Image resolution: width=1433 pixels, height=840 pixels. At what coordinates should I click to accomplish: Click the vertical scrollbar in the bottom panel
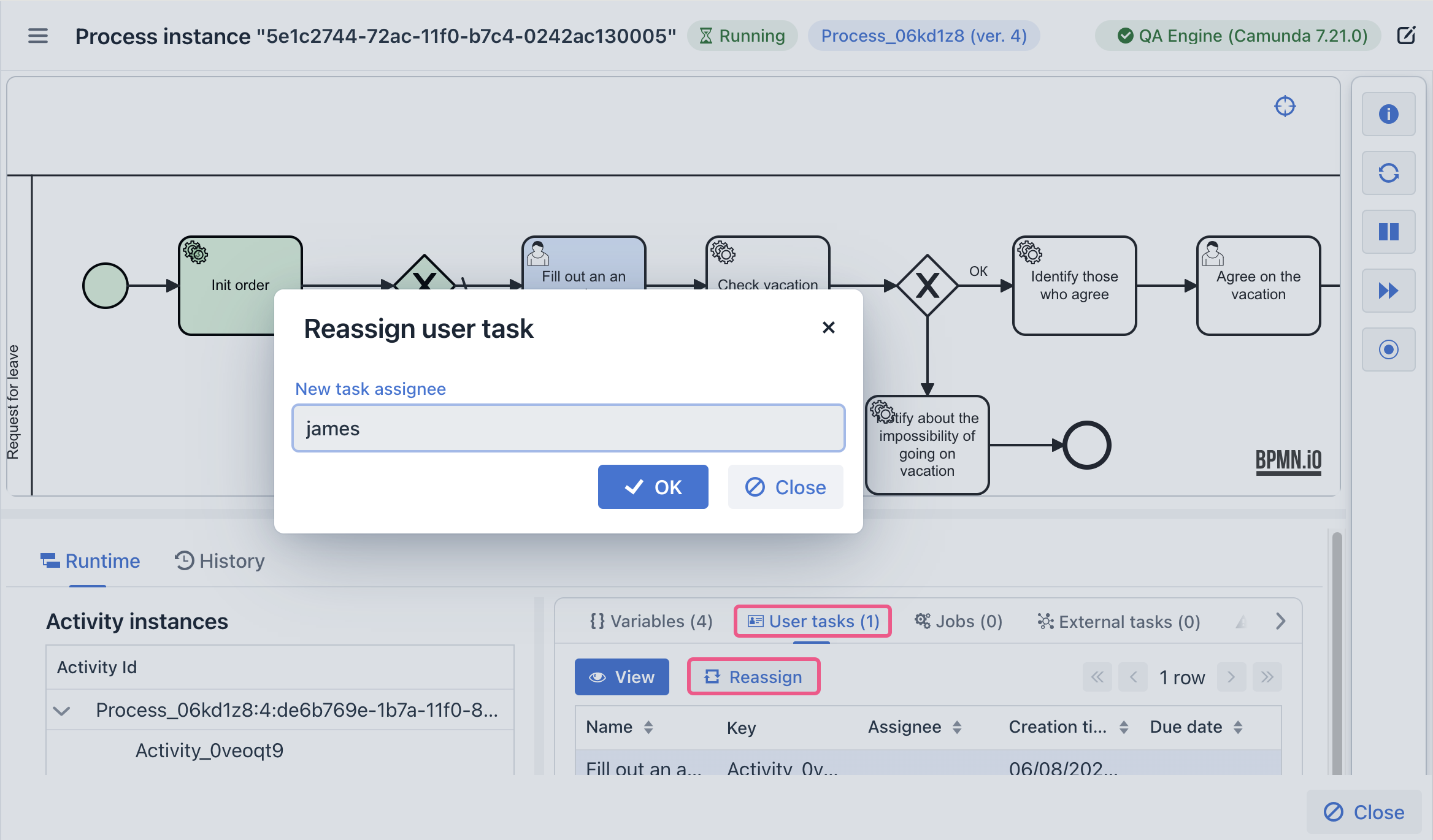(1337, 652)
